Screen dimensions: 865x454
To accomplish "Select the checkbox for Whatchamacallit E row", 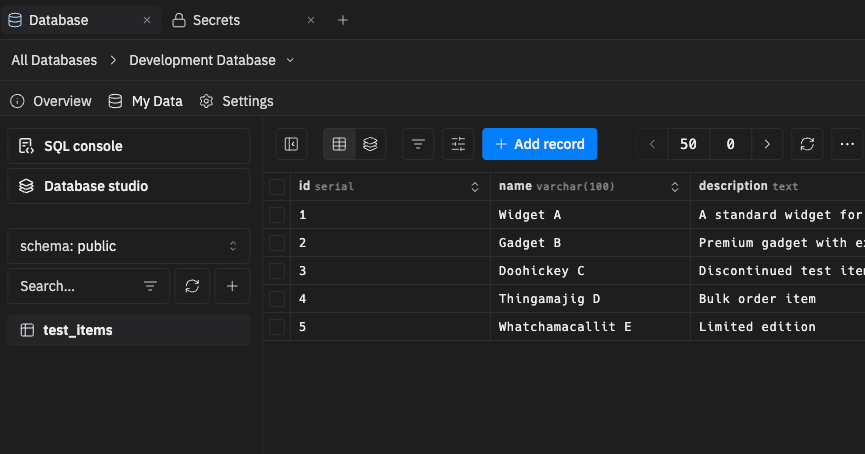I will coord(277,327).
